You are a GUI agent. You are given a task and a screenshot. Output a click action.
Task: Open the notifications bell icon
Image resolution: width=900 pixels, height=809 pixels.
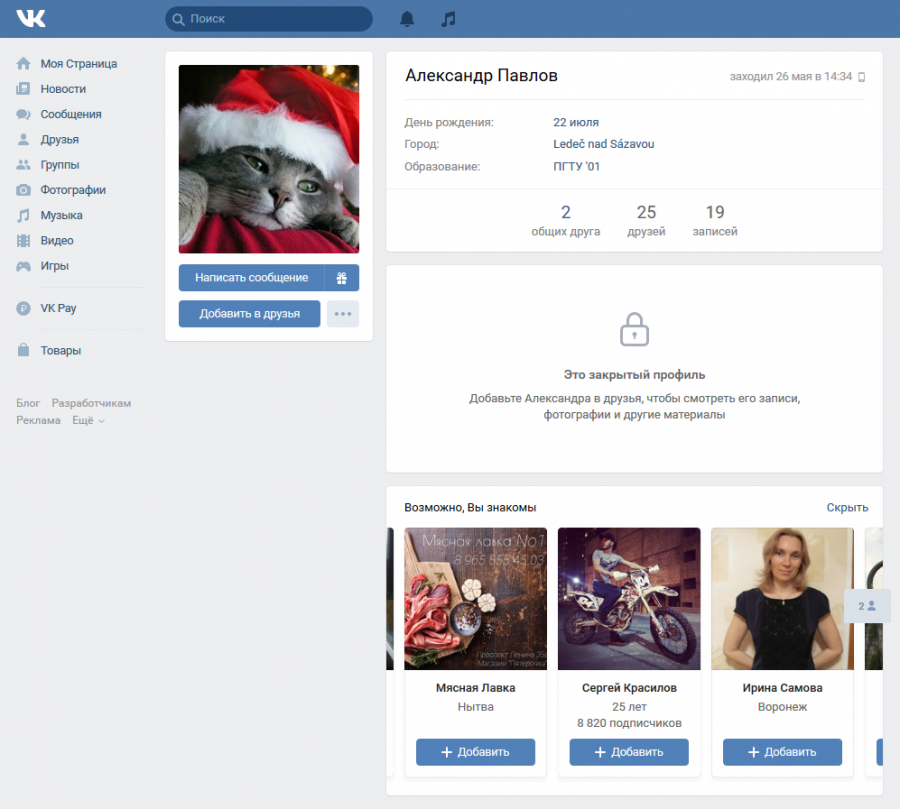click(x=407, y=19)
